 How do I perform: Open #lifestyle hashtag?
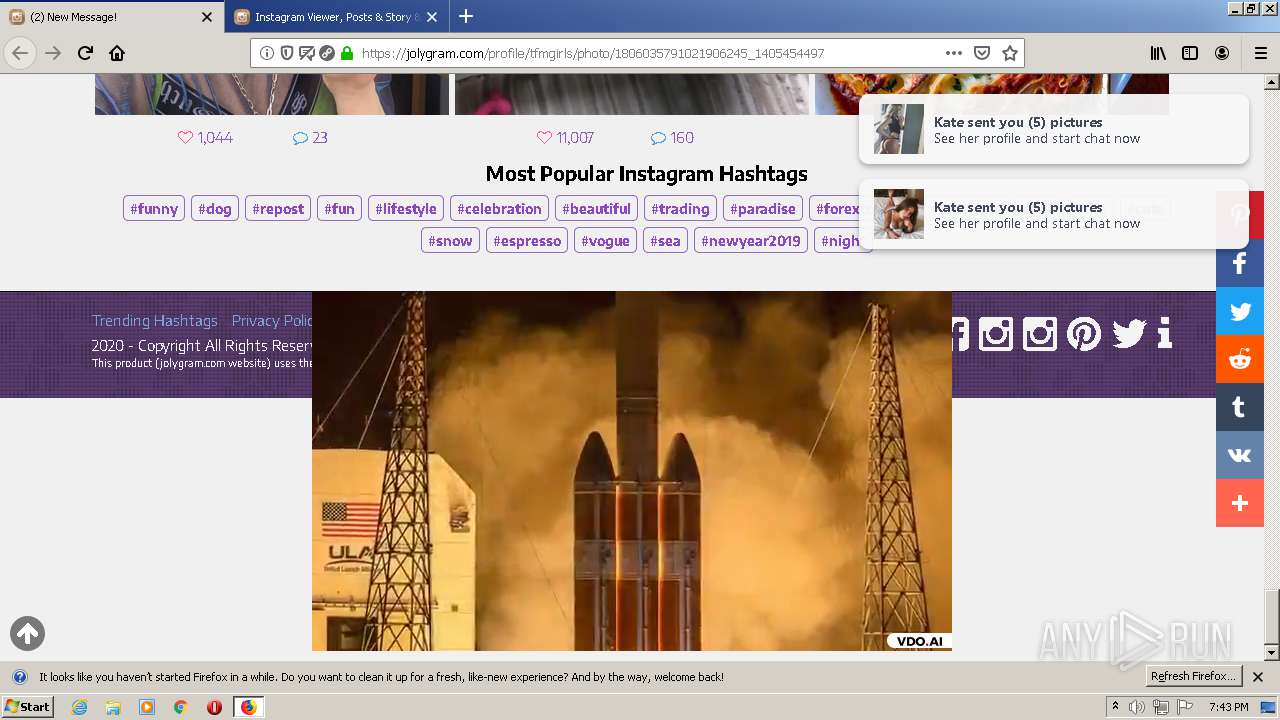pos(406,209)
